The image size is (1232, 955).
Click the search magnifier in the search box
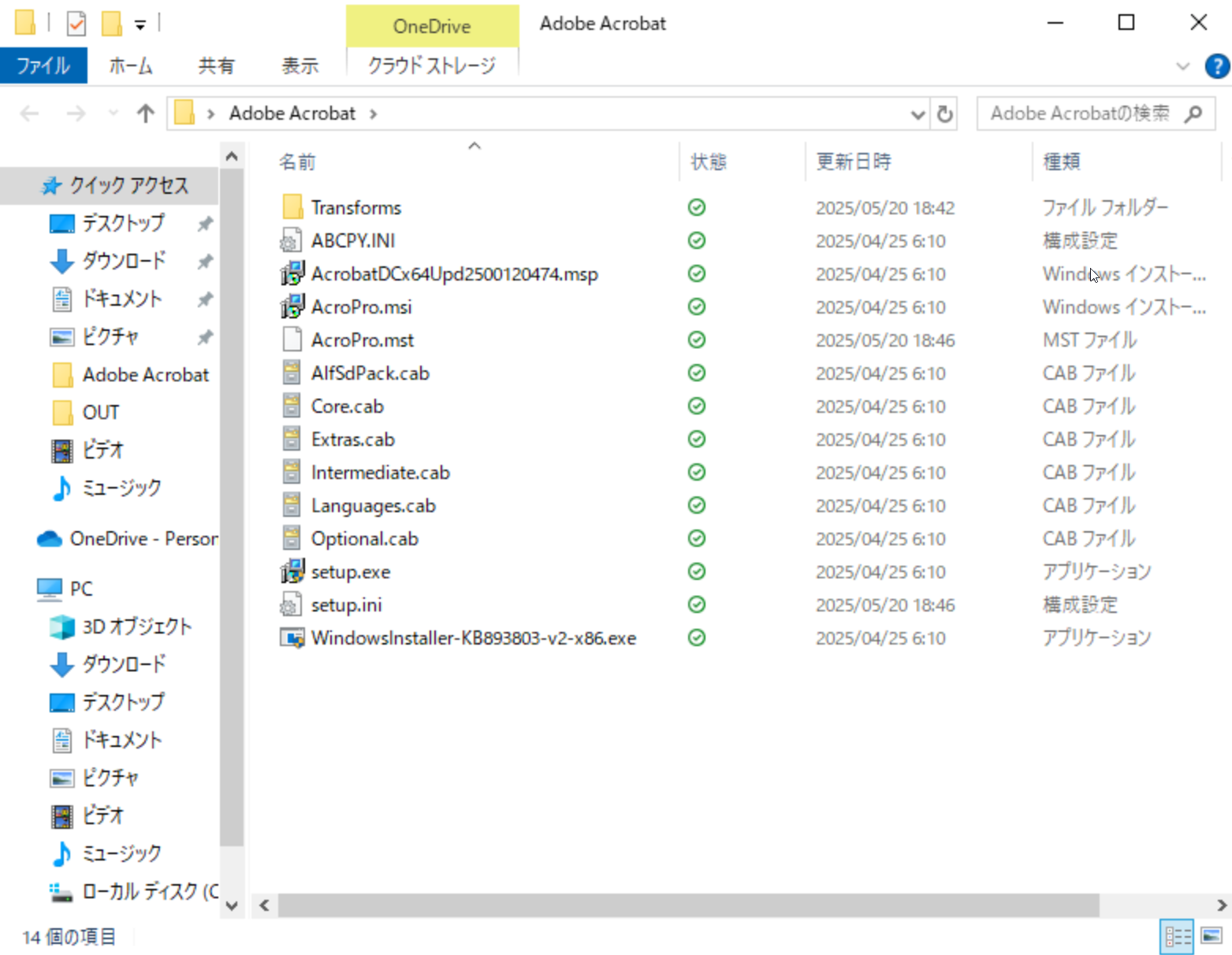coord(1193,113)
